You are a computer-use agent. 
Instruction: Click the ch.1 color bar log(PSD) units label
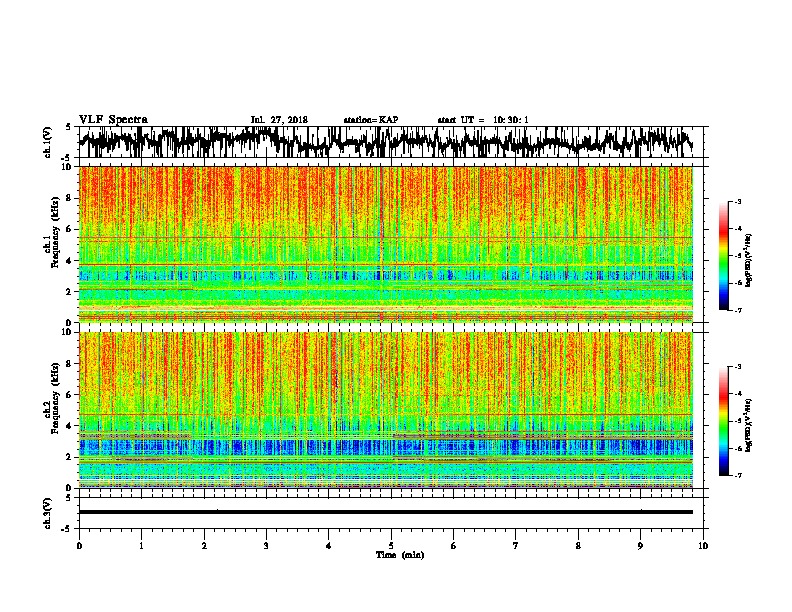point(749,260)
